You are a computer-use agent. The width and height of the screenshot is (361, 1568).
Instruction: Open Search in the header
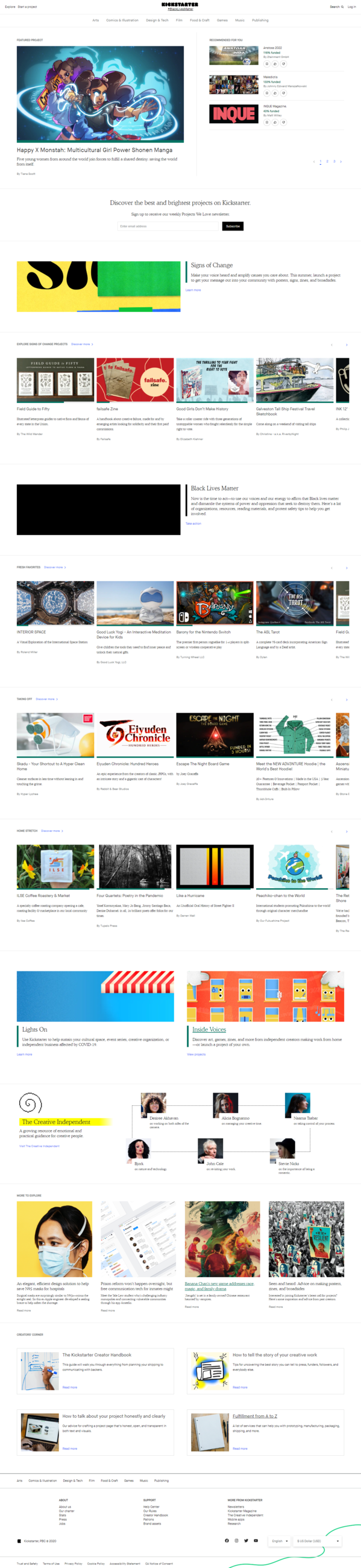pos(337,7)
